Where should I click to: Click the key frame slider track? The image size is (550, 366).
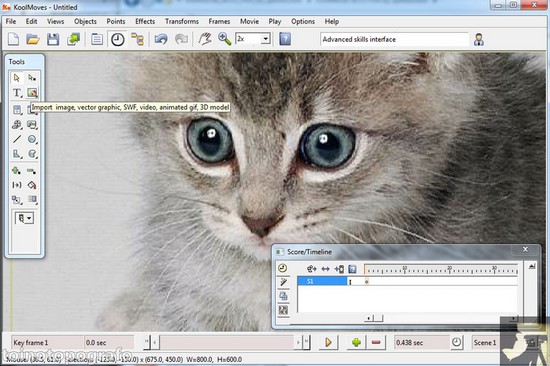click(x=227, y=342)
